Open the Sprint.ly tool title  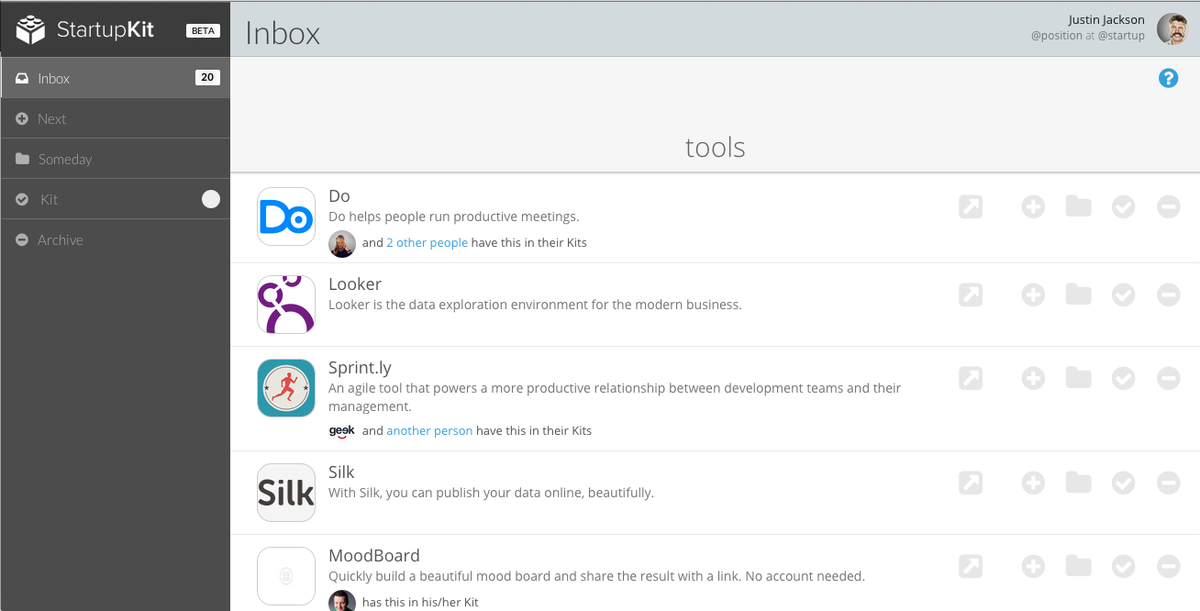pyautogui.click(x=360, y=368)
